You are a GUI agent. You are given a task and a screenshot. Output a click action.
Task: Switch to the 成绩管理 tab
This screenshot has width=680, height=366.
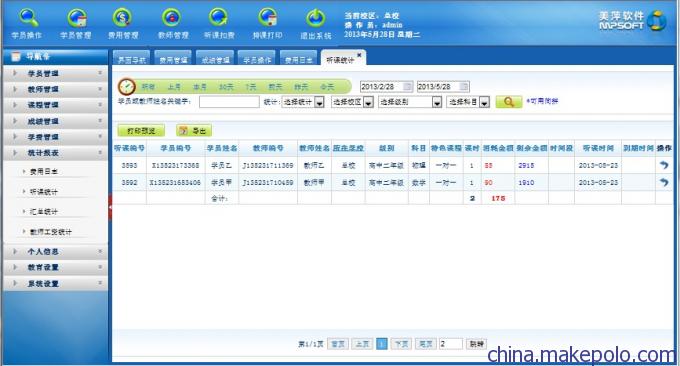(x=215, y=58)
